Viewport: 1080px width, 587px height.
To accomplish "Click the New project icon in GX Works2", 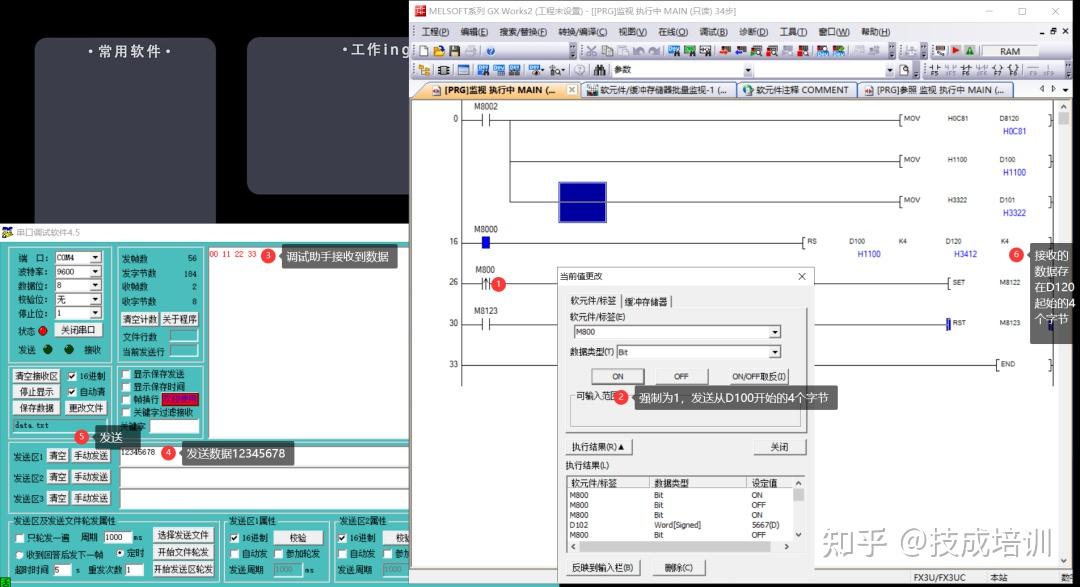I will point(424,50).
